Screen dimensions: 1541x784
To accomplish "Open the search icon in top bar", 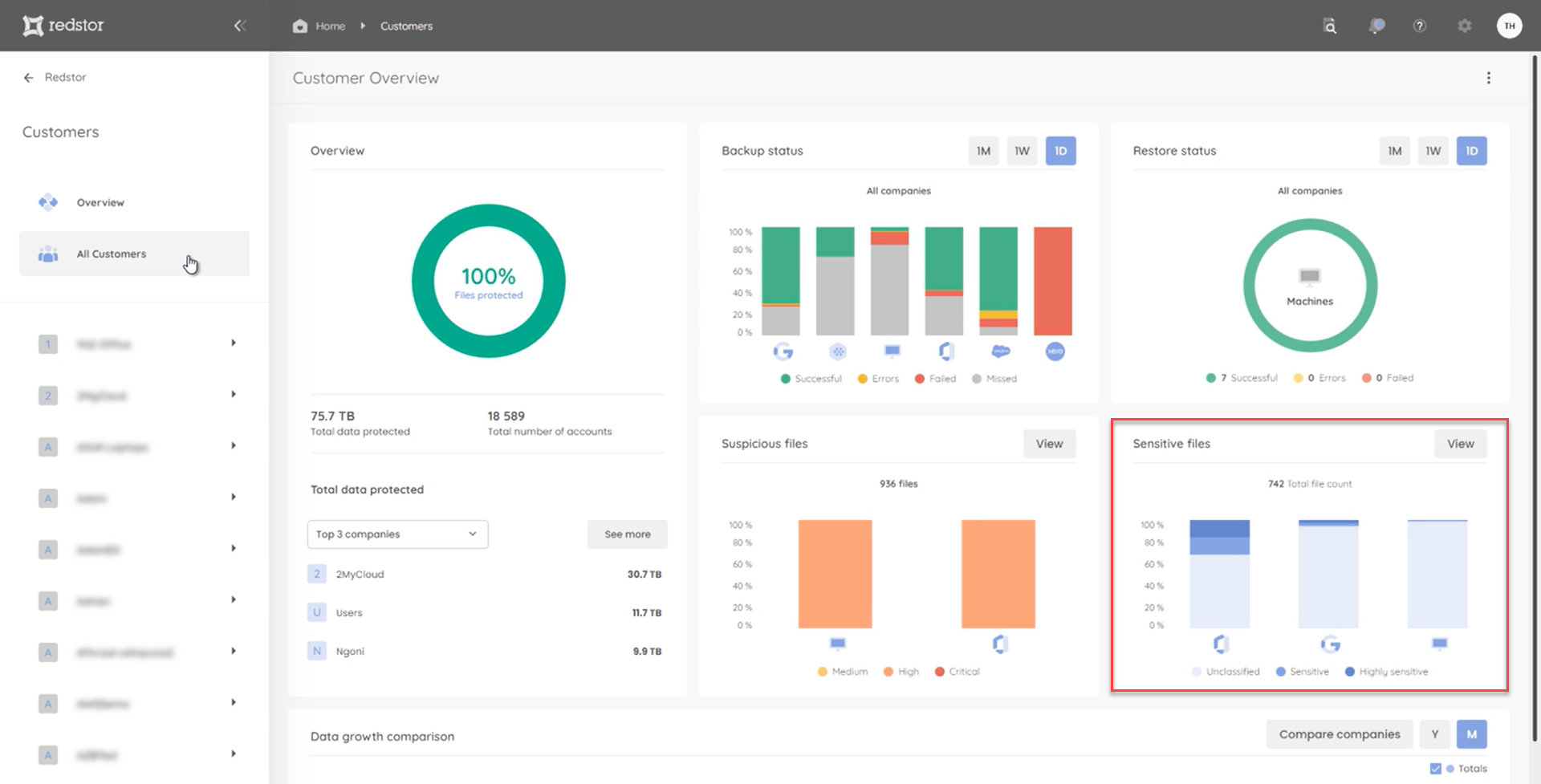I will [x=1330, y=26].
